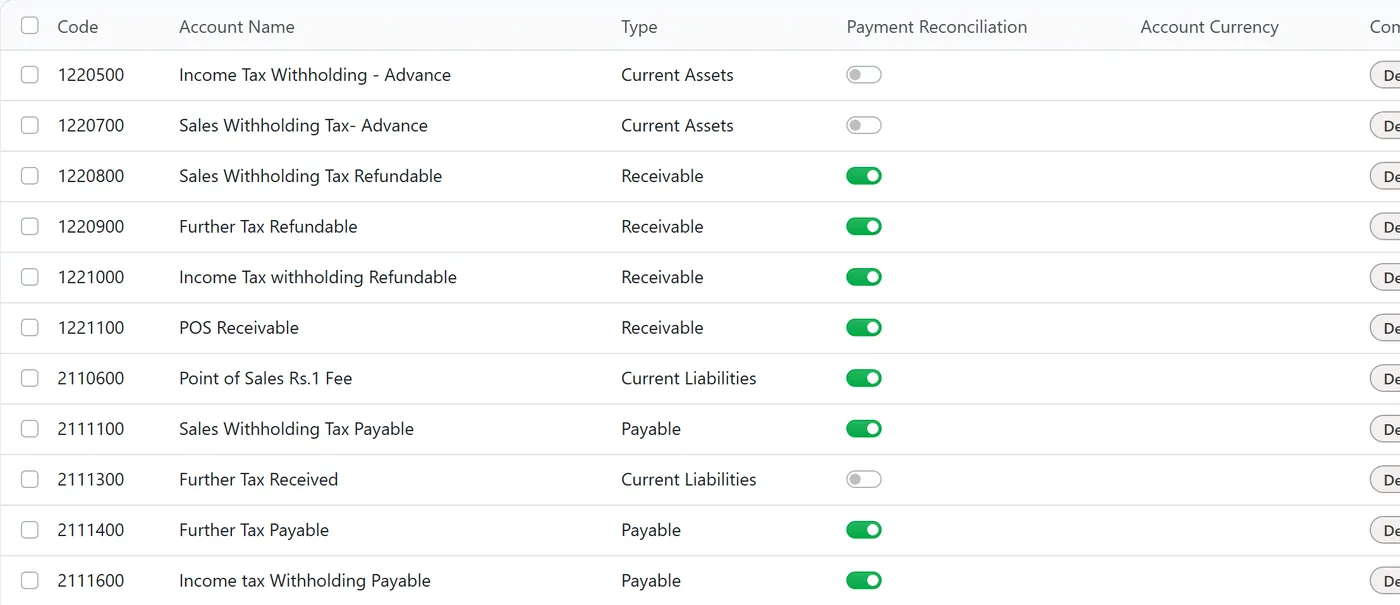Select the checkbox for account 1220500

click(x=30, y=75)
